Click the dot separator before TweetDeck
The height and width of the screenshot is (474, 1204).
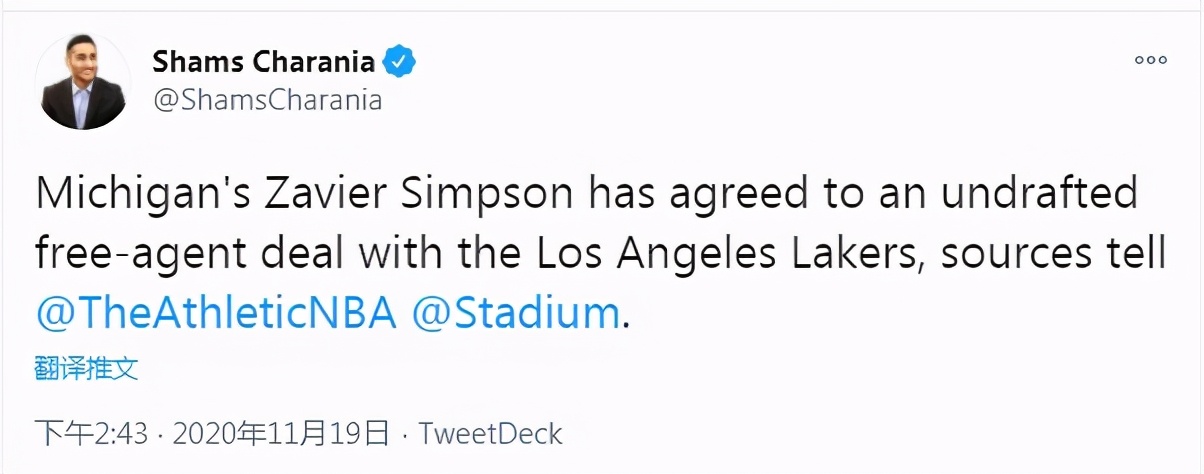click(x=404, y=435)
